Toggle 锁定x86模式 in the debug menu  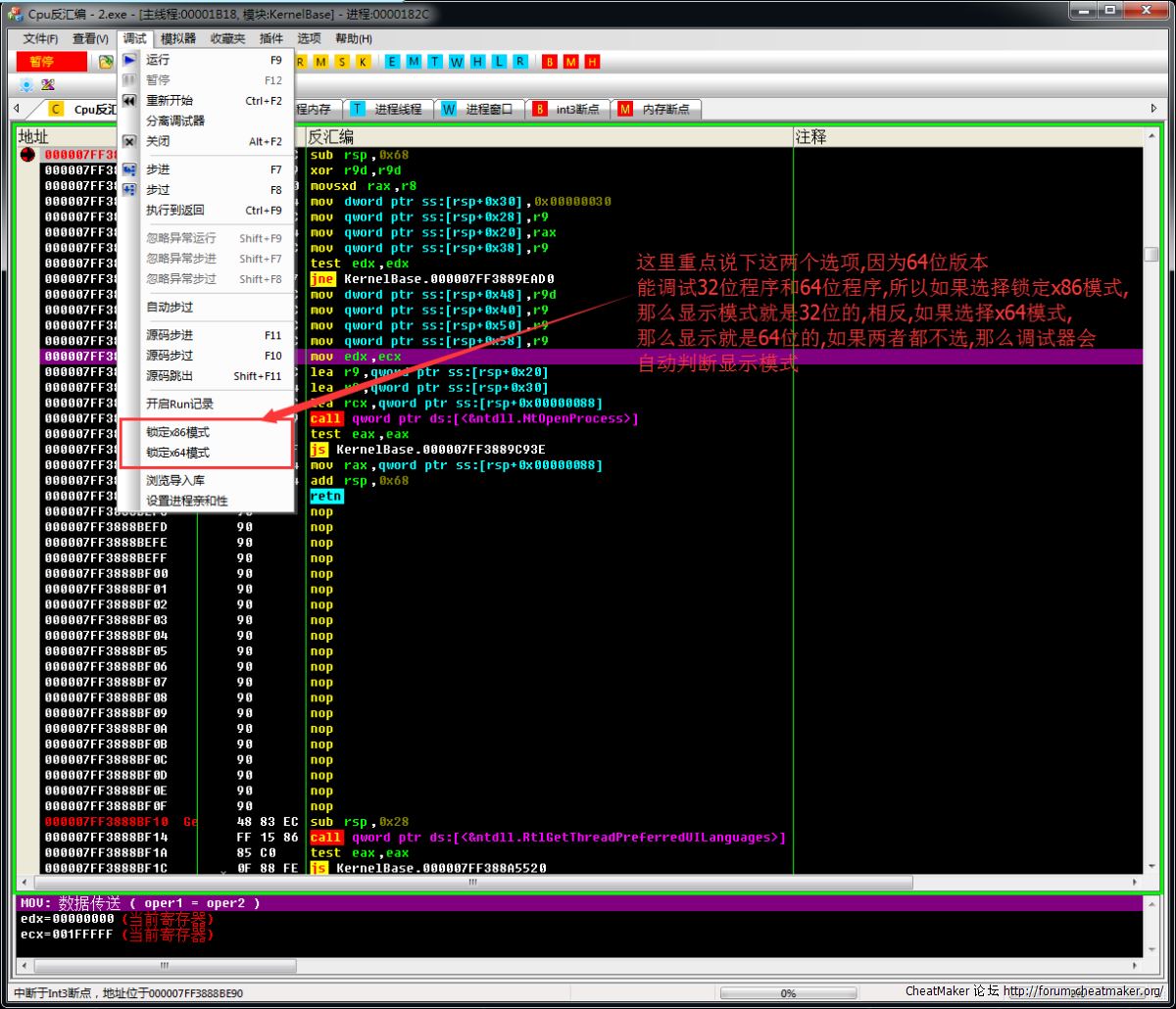[178, 432]
